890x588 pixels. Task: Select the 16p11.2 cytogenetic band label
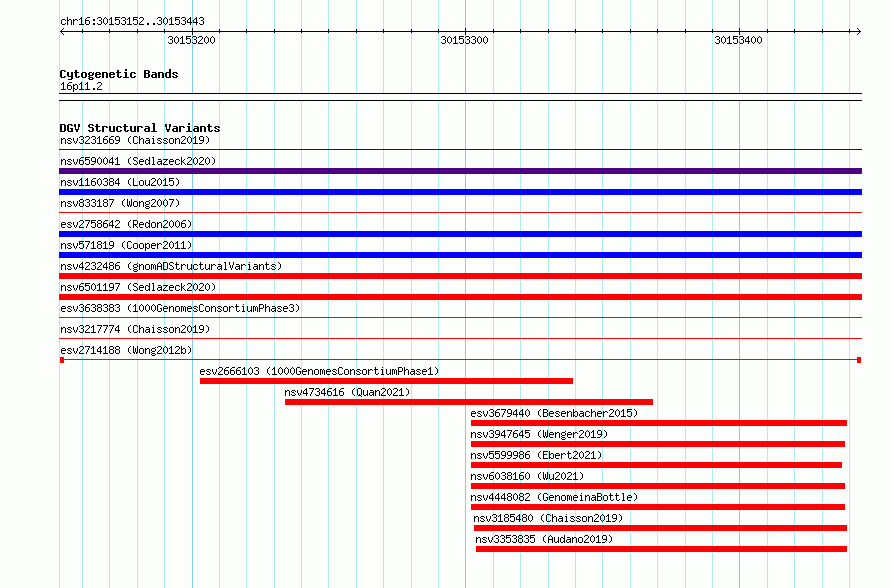(x=81, y=86)
